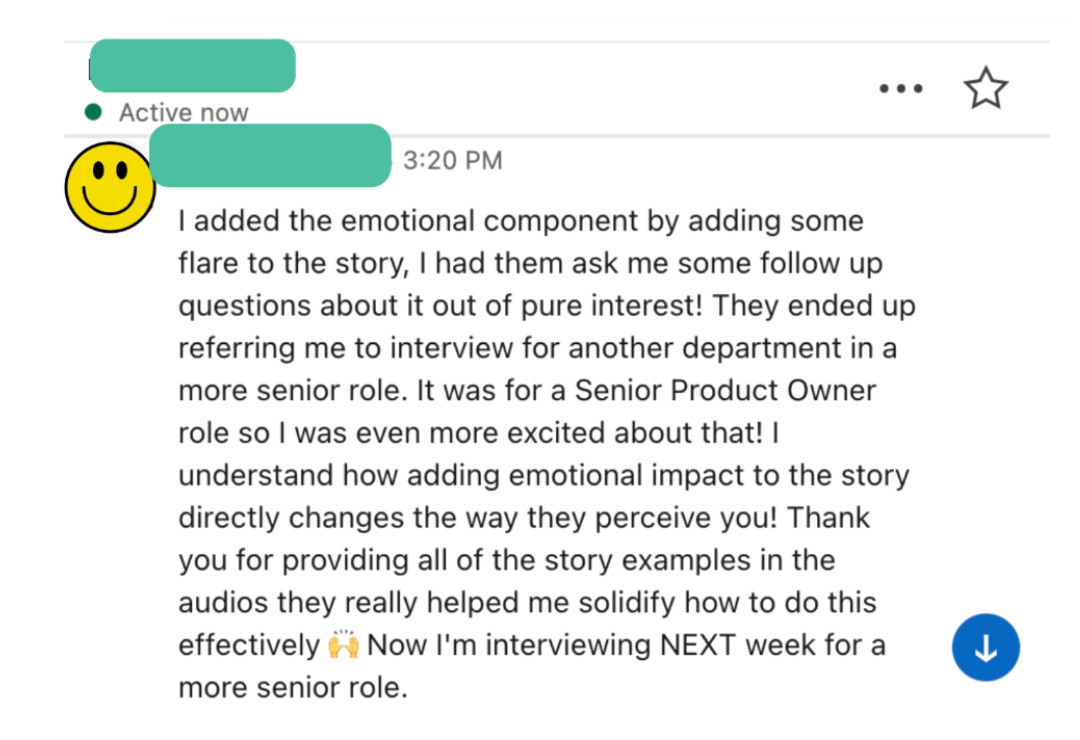Click the words "directly changes the way"
The image size is (1080, 740).
tap(346, 518)
